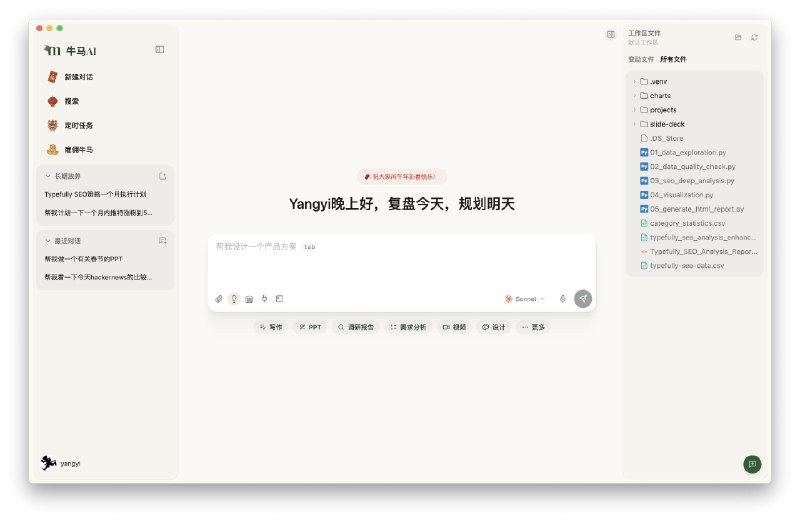Click the paperclip attach icon in input box
Viewport: 800px width, 521px height.
tap(218, 299)
